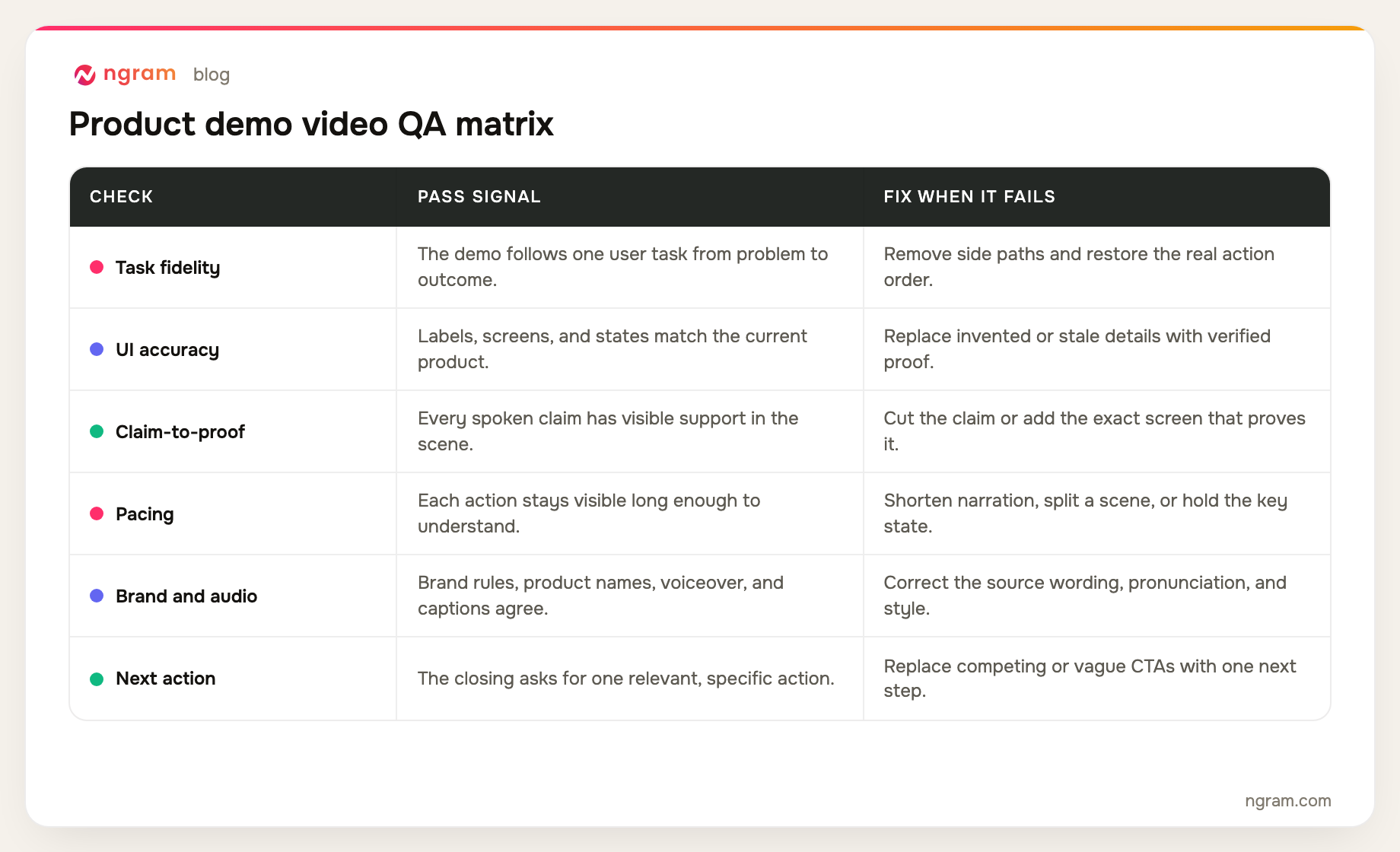This screenshot has height=852, width=1400.
Task: Click the PASS SIGNAL column header
Action: click(479, 196)
